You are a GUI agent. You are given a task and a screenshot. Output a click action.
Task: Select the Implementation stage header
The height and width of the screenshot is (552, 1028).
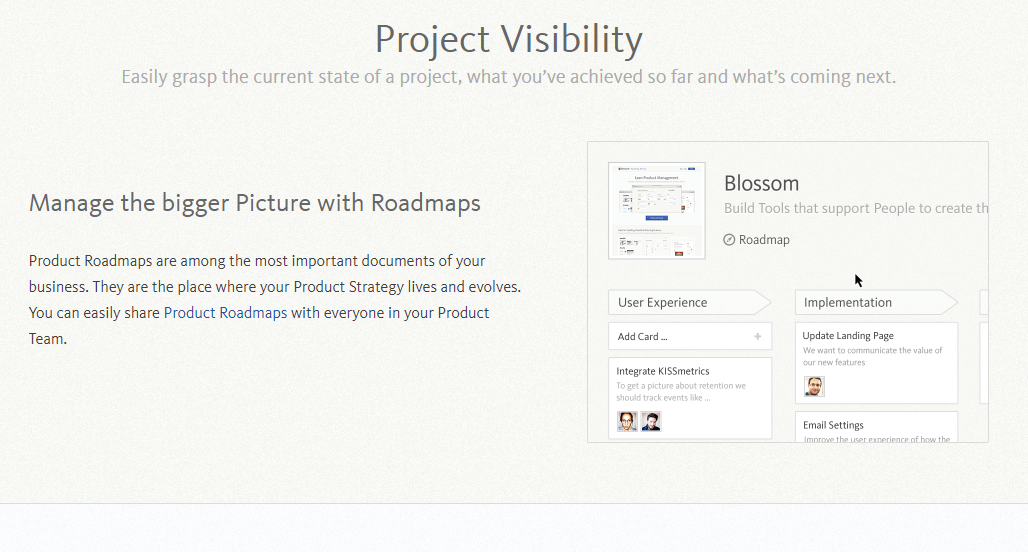[874, 303]
